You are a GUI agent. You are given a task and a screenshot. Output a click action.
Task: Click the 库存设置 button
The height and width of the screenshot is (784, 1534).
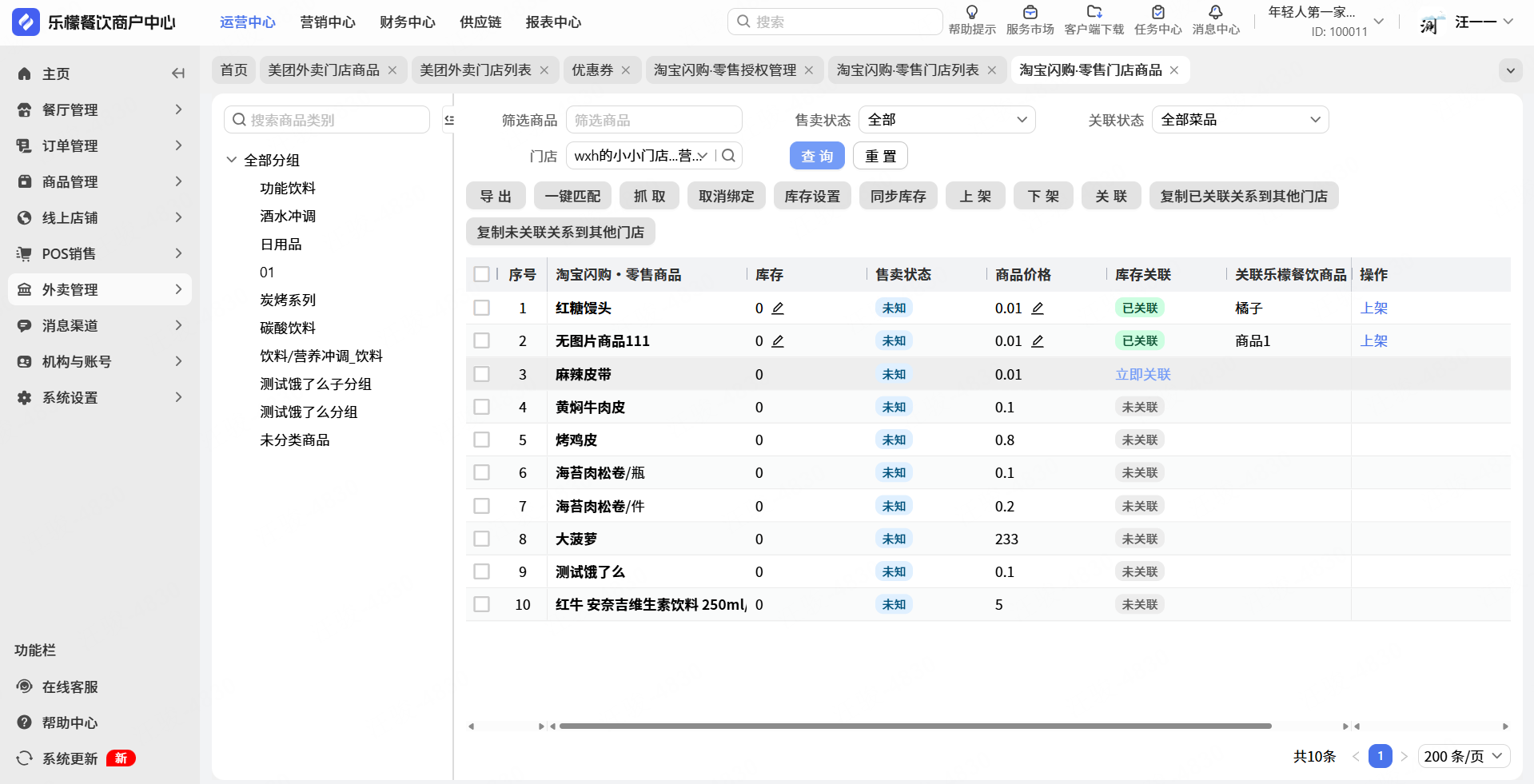coord(812,196)
